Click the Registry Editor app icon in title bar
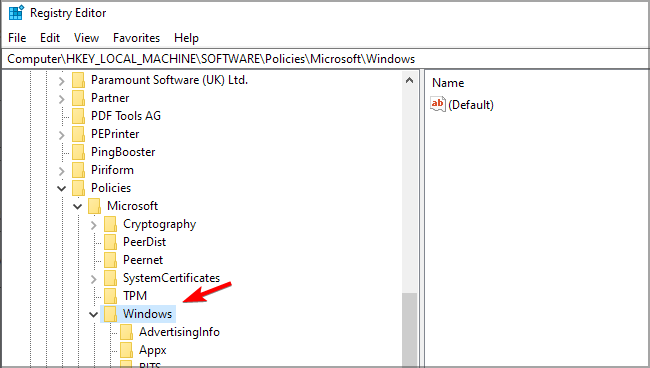Screen dimensions: 650x368 (x=16, y=12)
